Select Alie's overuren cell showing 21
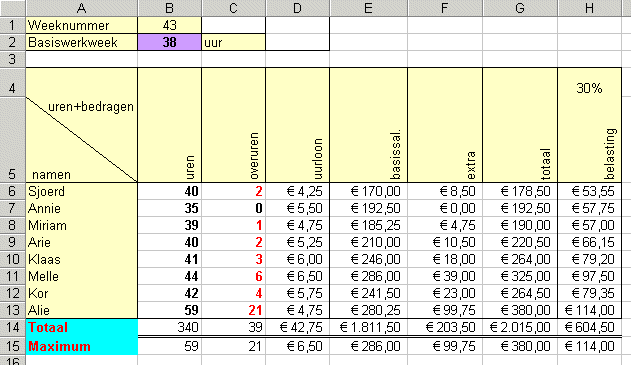 (233, 310)
